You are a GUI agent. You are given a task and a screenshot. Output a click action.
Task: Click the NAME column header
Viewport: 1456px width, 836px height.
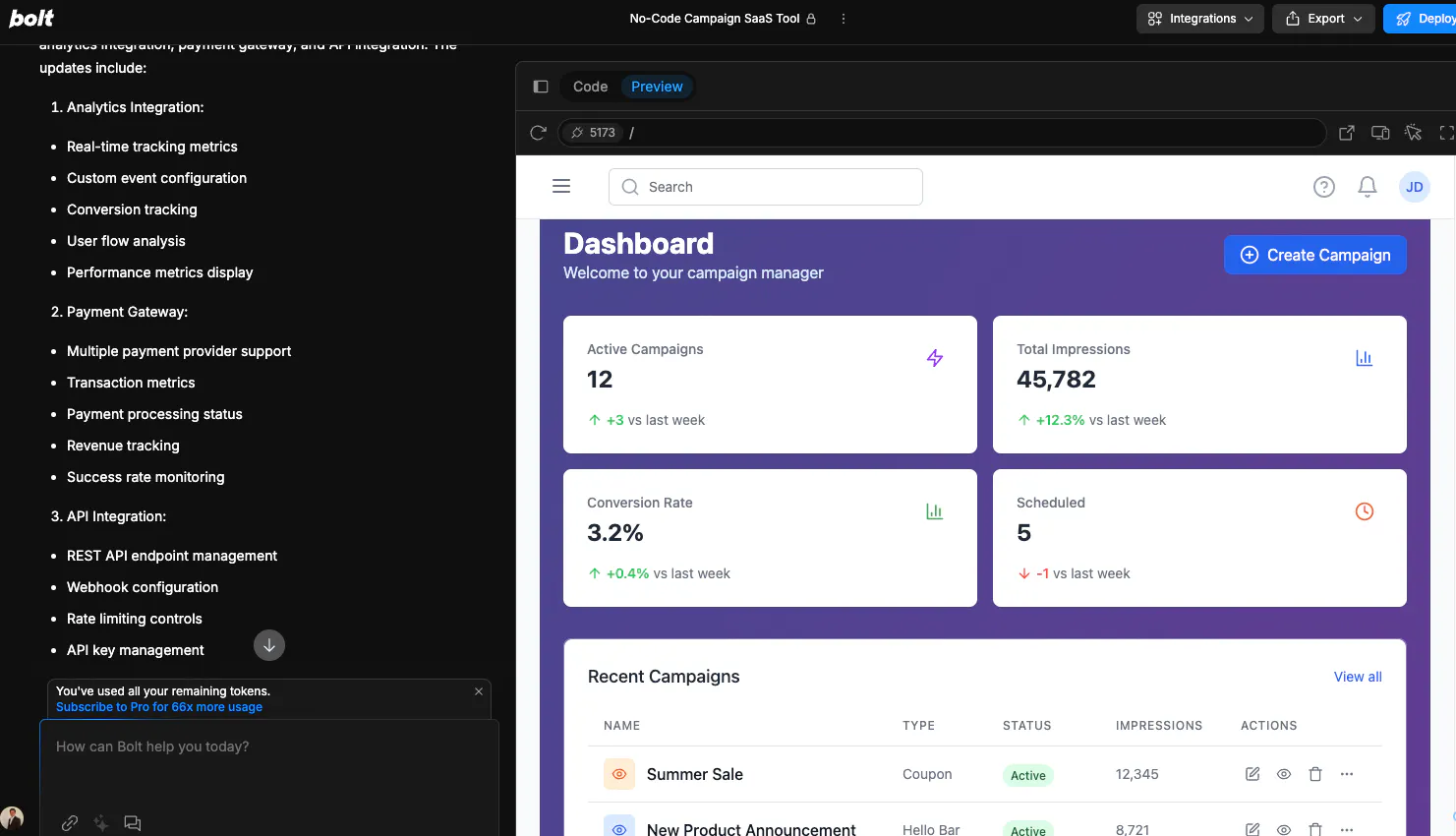[622, 726]
